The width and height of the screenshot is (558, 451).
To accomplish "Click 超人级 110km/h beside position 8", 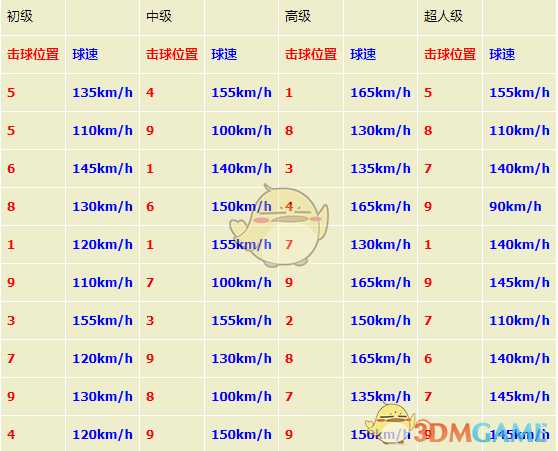I will [x=519, y=131].
